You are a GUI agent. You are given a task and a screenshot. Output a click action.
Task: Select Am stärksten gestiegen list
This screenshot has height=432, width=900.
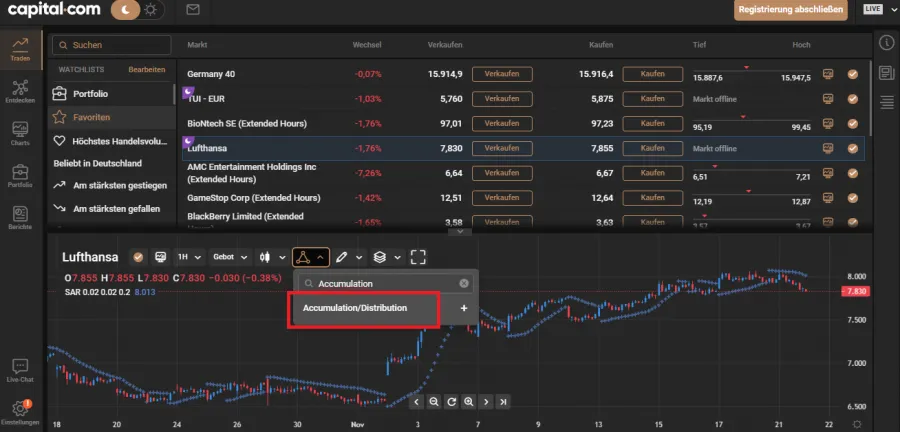[111, 185]
